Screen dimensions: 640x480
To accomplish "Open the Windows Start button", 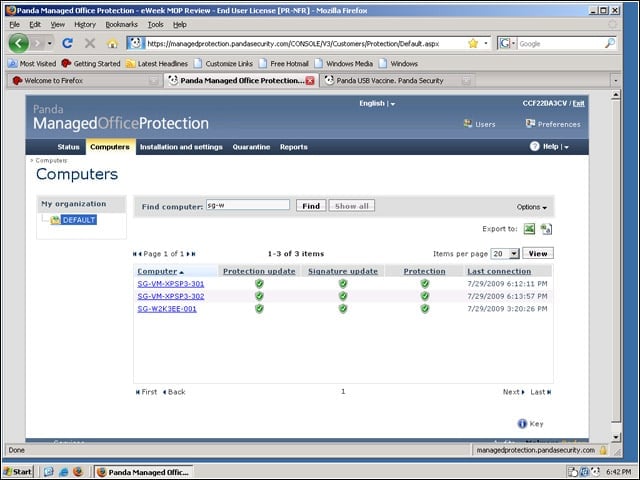I will pos(18,472).
